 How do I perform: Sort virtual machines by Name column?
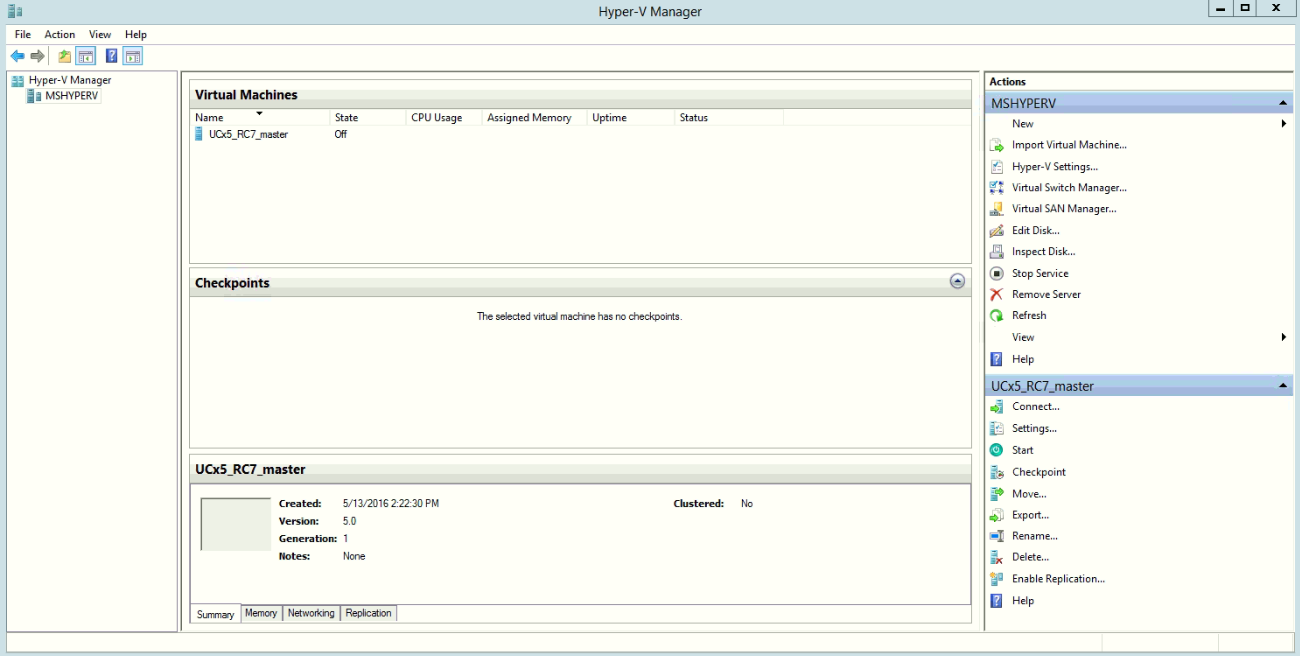260,118
